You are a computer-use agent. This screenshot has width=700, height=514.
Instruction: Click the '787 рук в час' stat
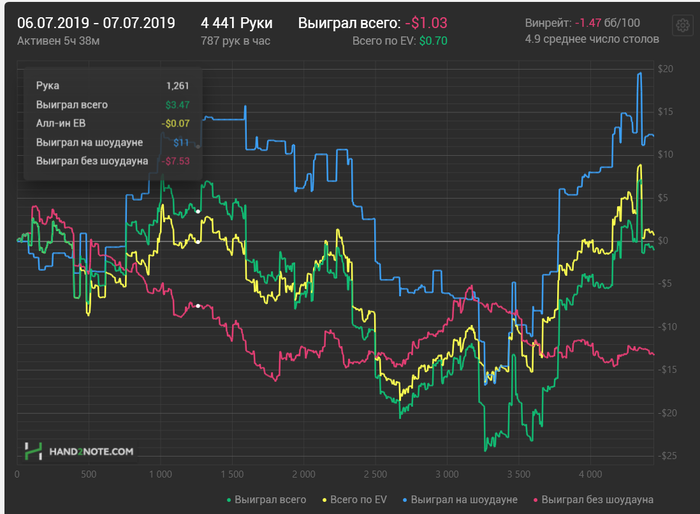point(236,41)
